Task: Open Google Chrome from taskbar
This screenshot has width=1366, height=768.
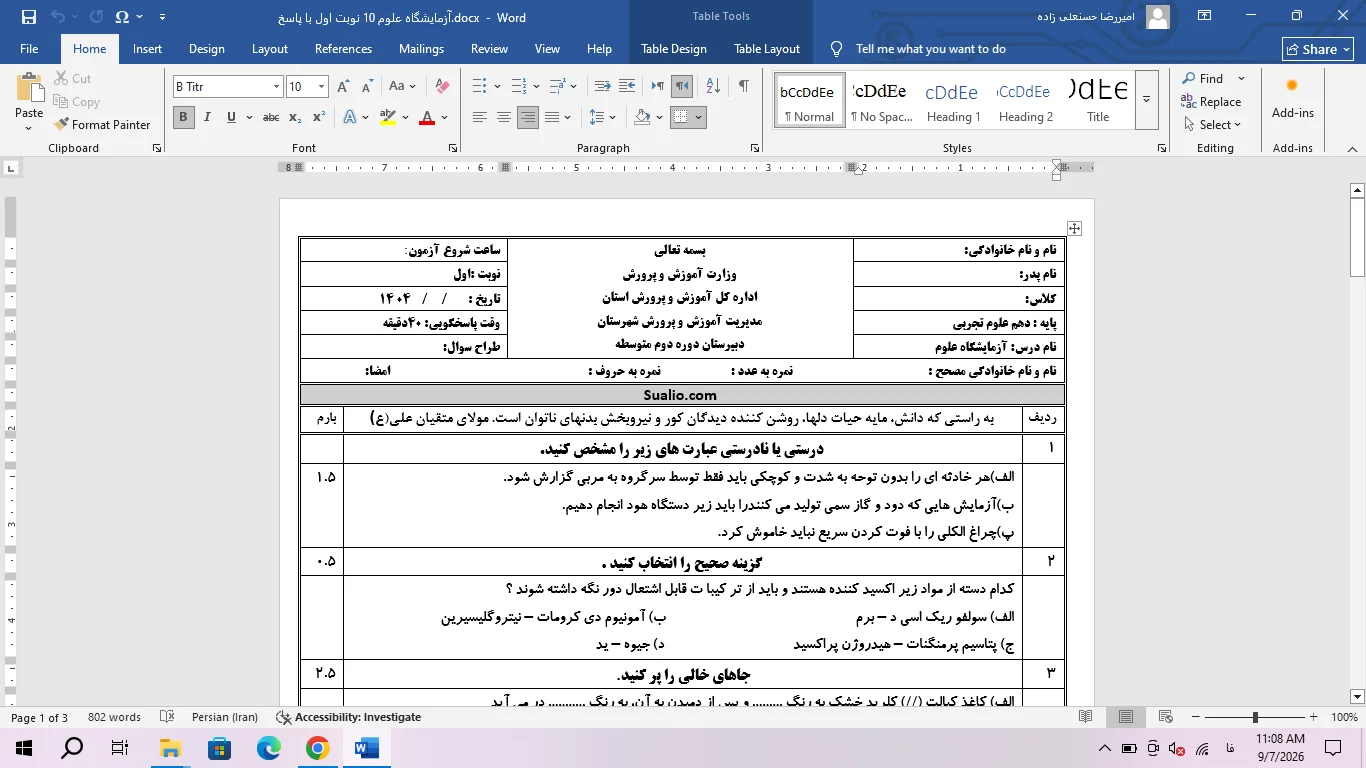Action: 317,747
